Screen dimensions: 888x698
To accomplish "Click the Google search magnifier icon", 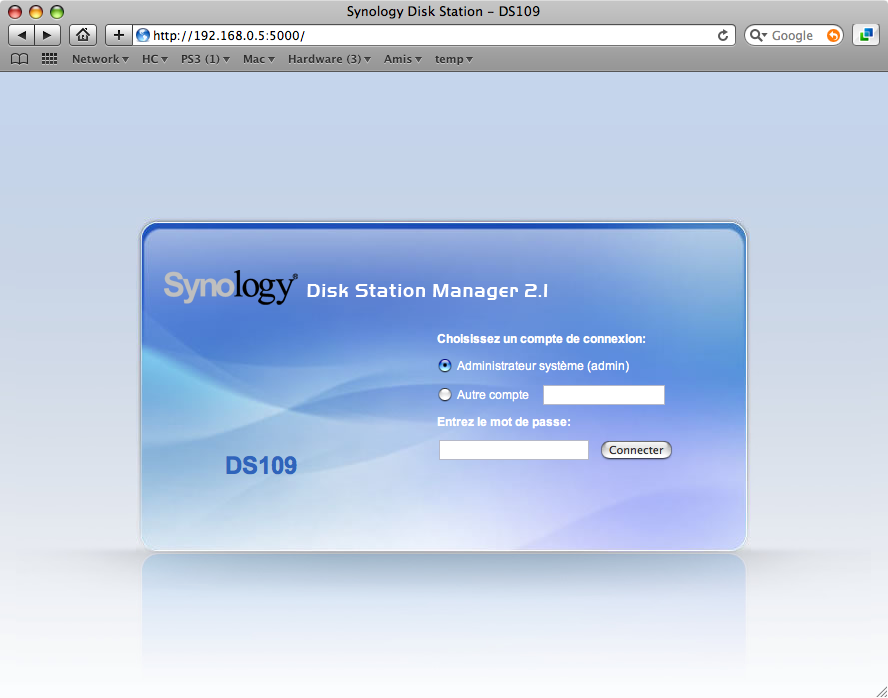I will click(x=757, y=36).
